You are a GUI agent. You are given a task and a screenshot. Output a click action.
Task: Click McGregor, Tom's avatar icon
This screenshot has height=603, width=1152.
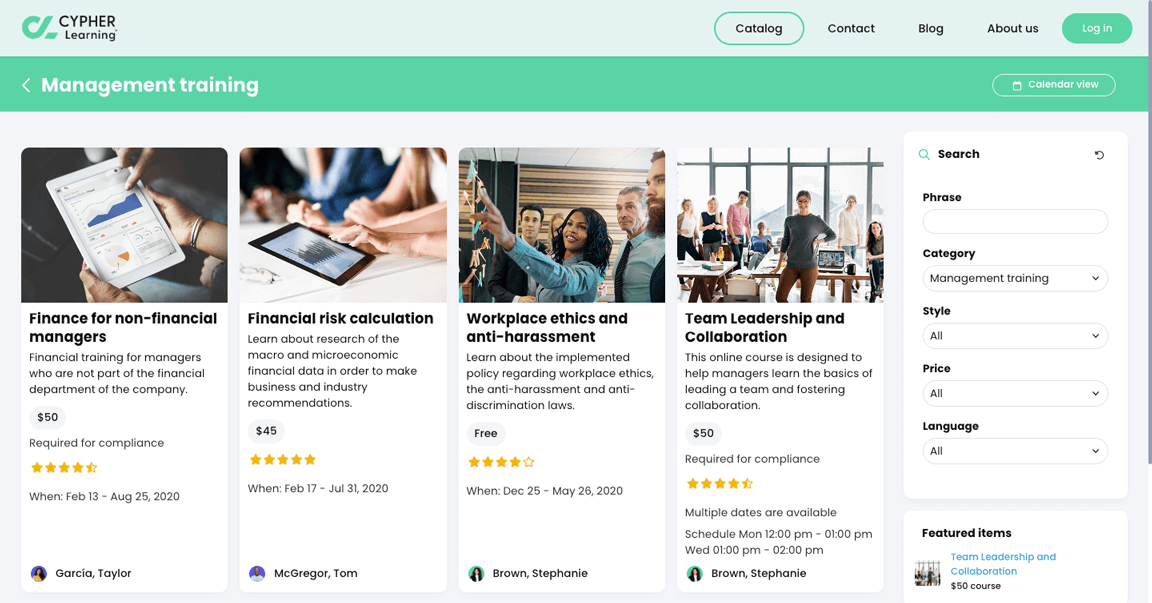(257, 573)
